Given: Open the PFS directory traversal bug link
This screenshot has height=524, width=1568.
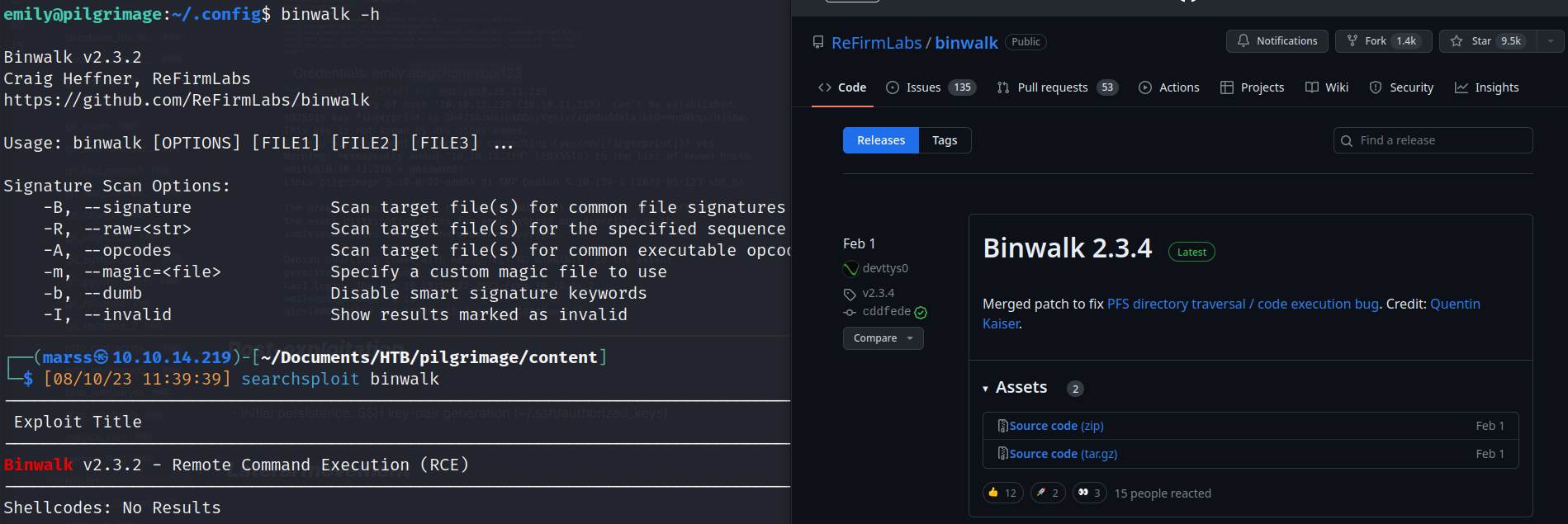Looking at the screenshot, I should [x=1243, y=304].
